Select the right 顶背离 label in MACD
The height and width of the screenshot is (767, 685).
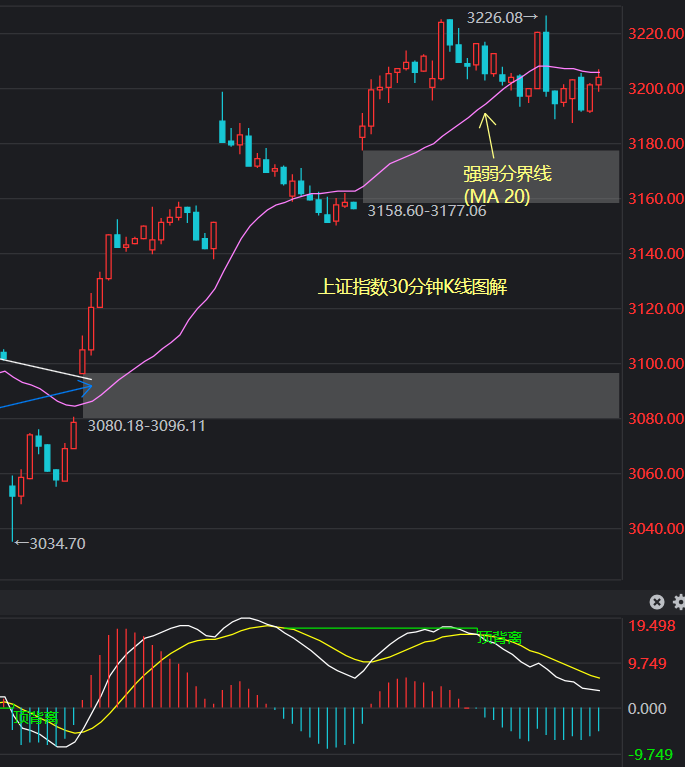[x=500, y=637]
